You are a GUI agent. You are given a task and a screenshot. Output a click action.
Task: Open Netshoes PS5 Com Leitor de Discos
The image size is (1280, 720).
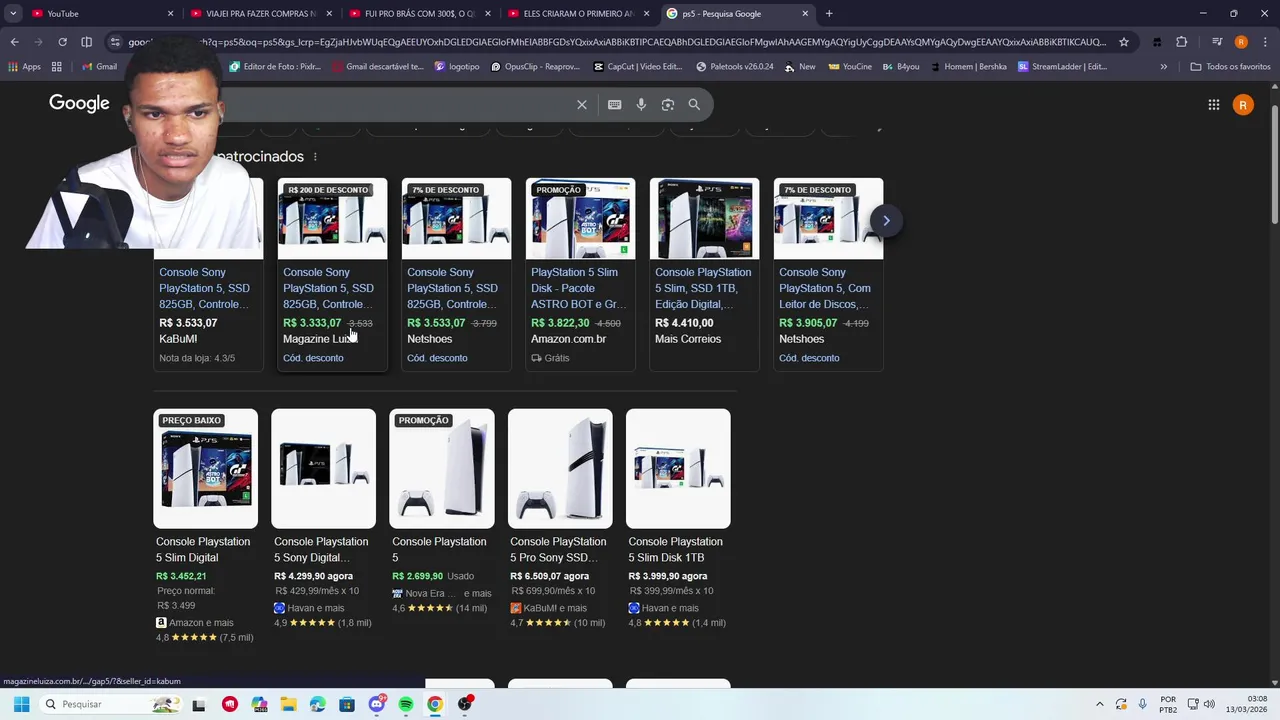[828, 274]
